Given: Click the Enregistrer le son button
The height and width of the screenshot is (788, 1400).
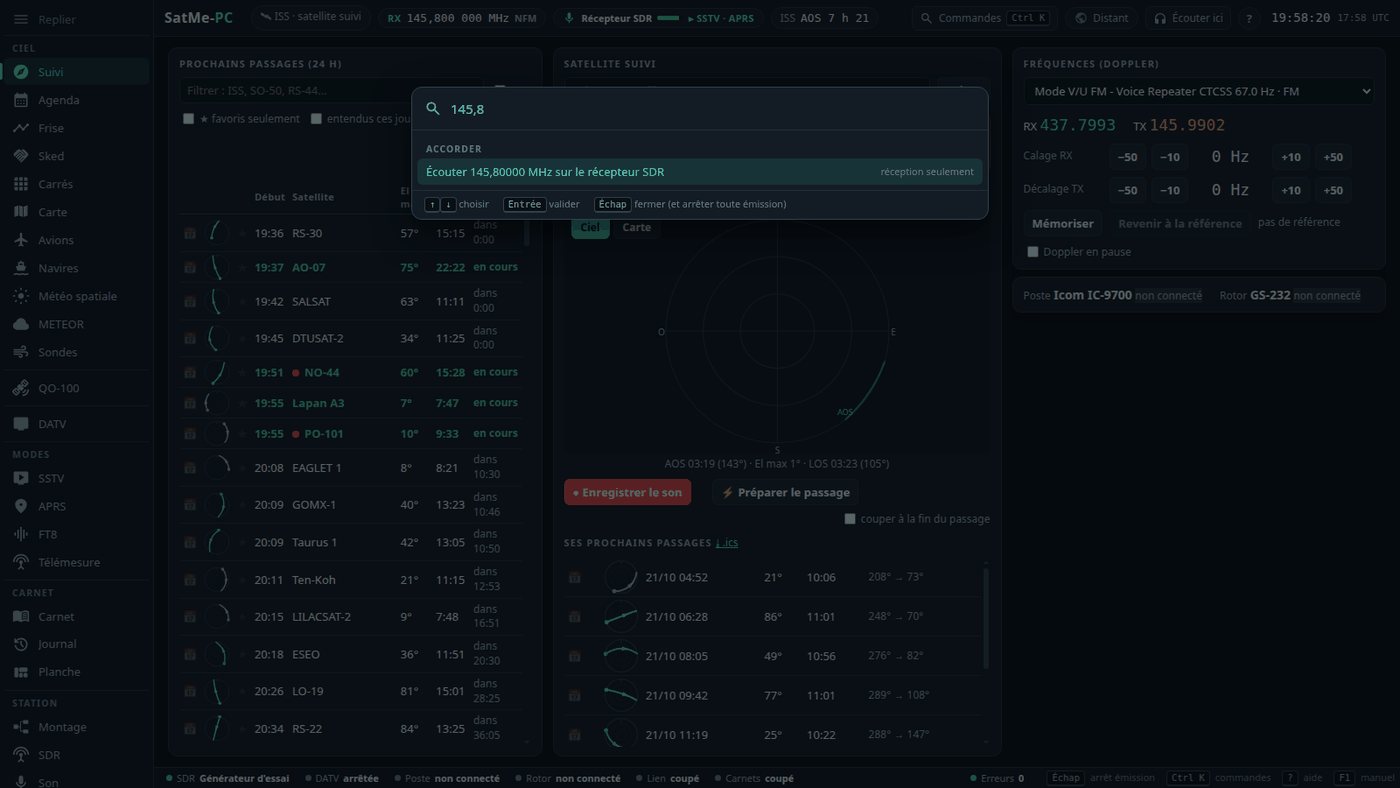Looking at the screenshot, I should [x=627, y=492].
